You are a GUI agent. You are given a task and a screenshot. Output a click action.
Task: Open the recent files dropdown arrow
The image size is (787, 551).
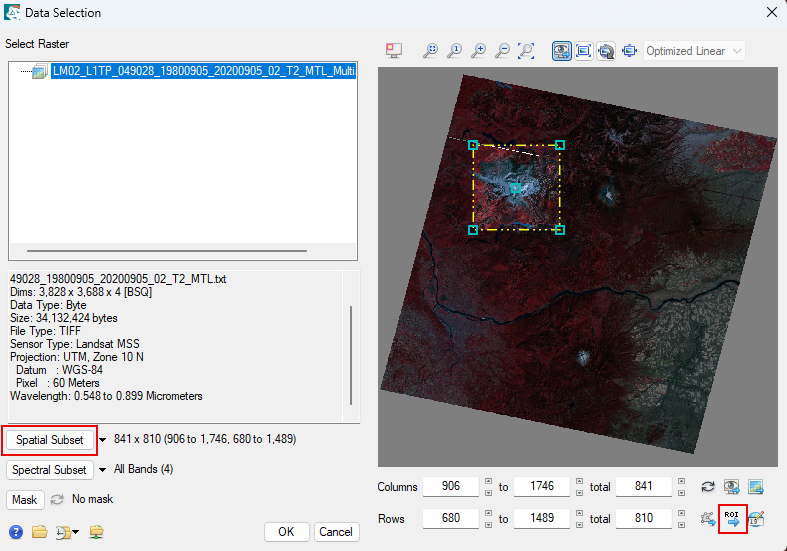[75, 532]
